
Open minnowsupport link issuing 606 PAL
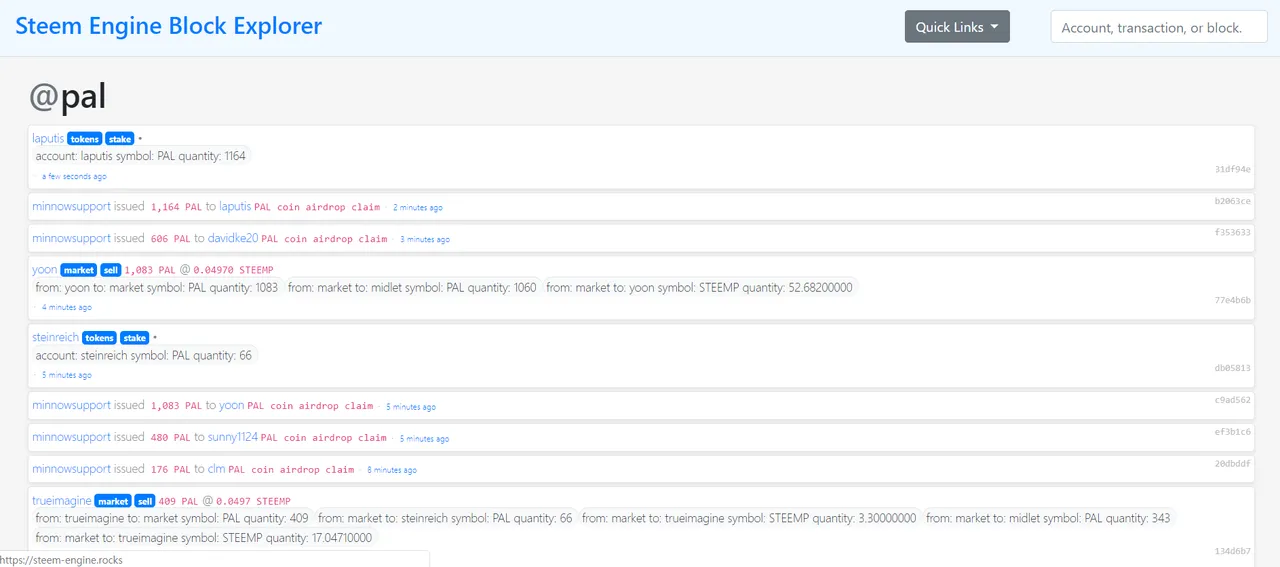point(71,238)
